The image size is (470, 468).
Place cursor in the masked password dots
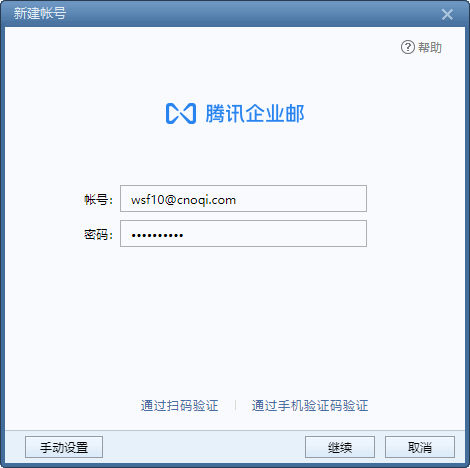coord(157,235)
